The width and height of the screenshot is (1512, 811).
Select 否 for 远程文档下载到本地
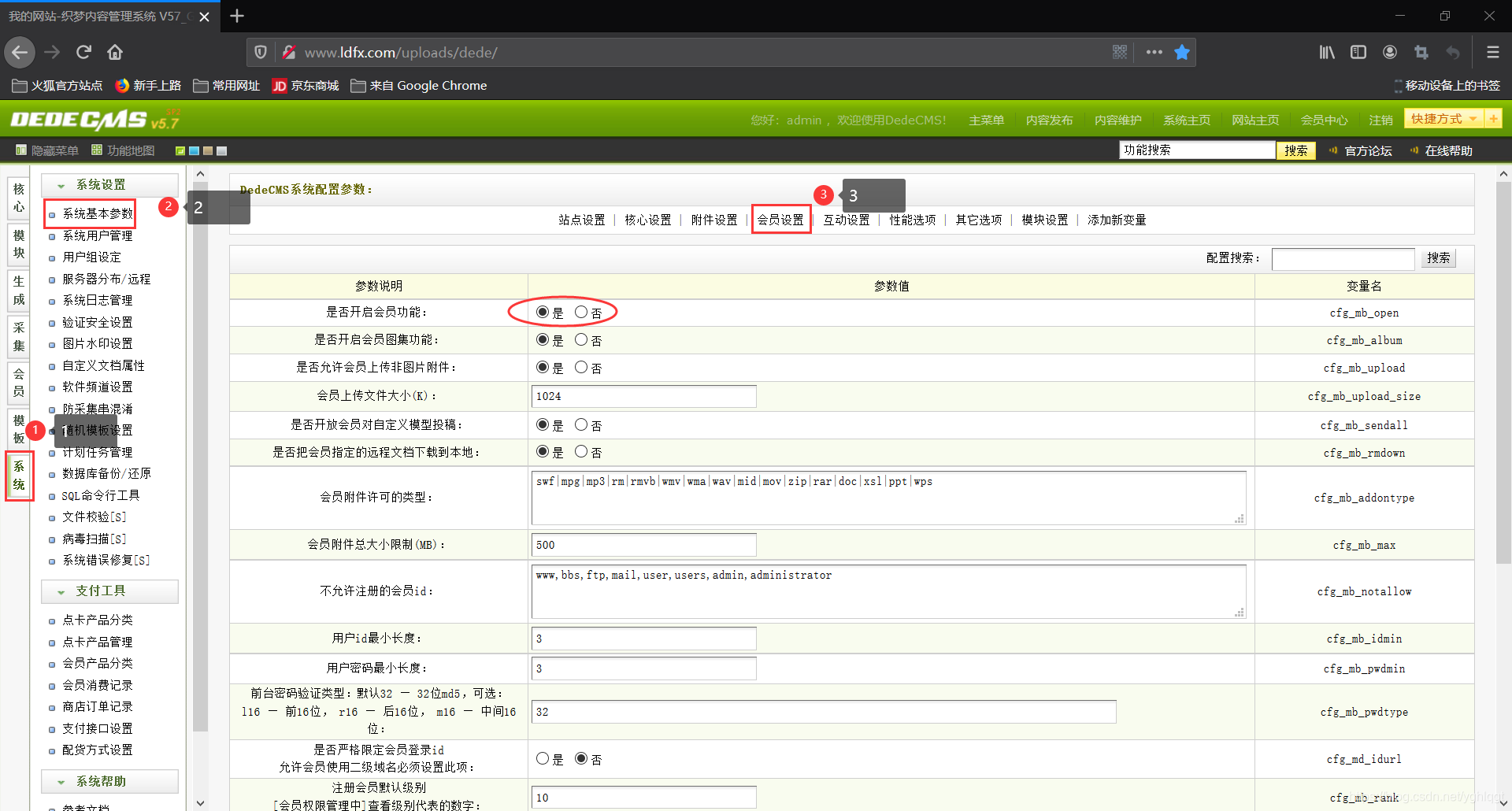tap(581, 452)
